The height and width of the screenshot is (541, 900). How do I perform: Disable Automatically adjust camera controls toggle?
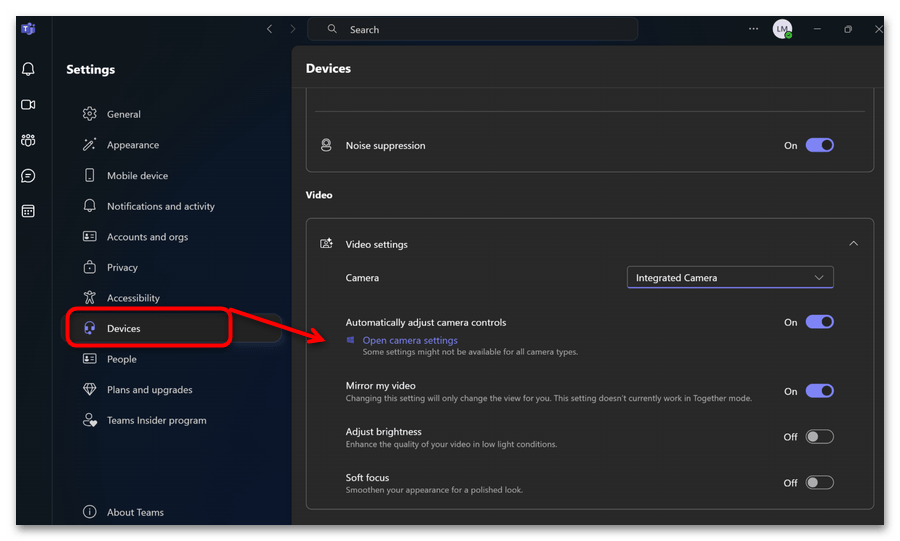click(820, 322)
